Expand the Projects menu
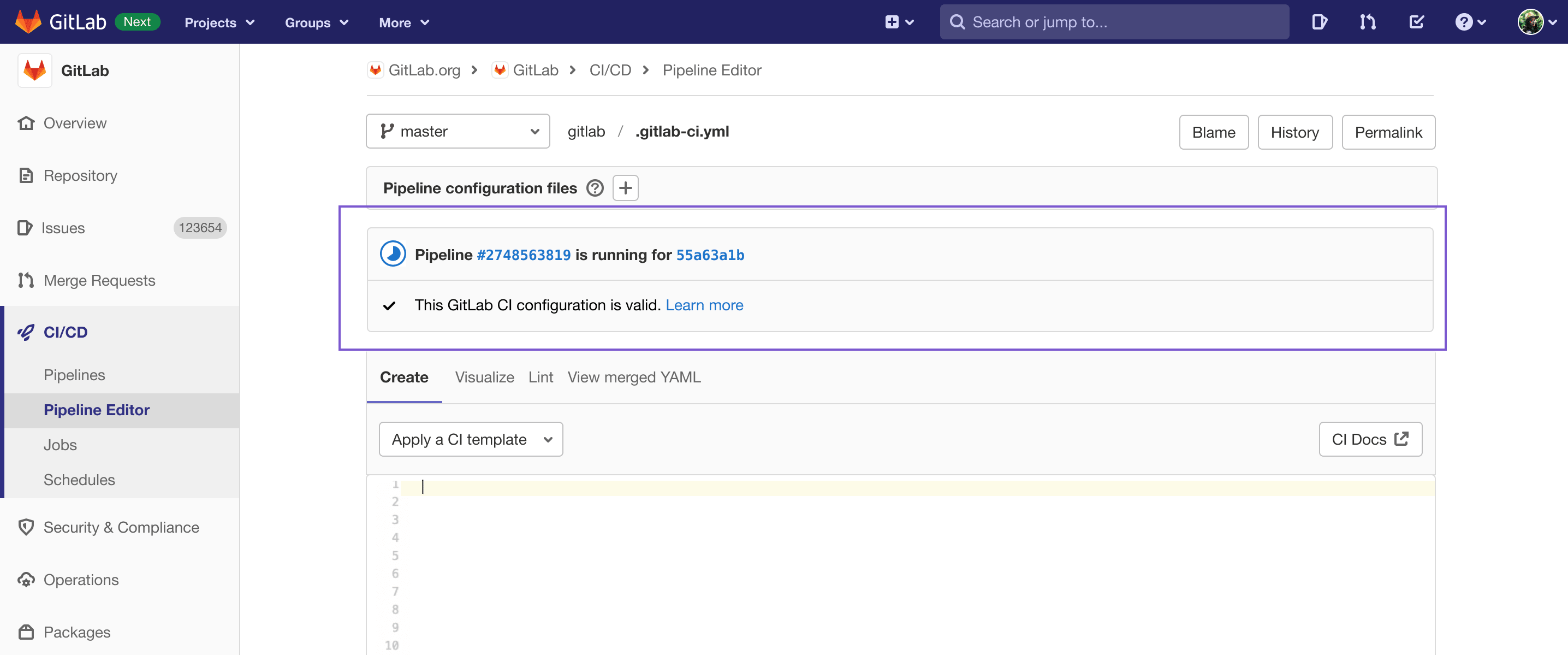Viewport: 1568px width, 655px height. [x=219, y=22]
